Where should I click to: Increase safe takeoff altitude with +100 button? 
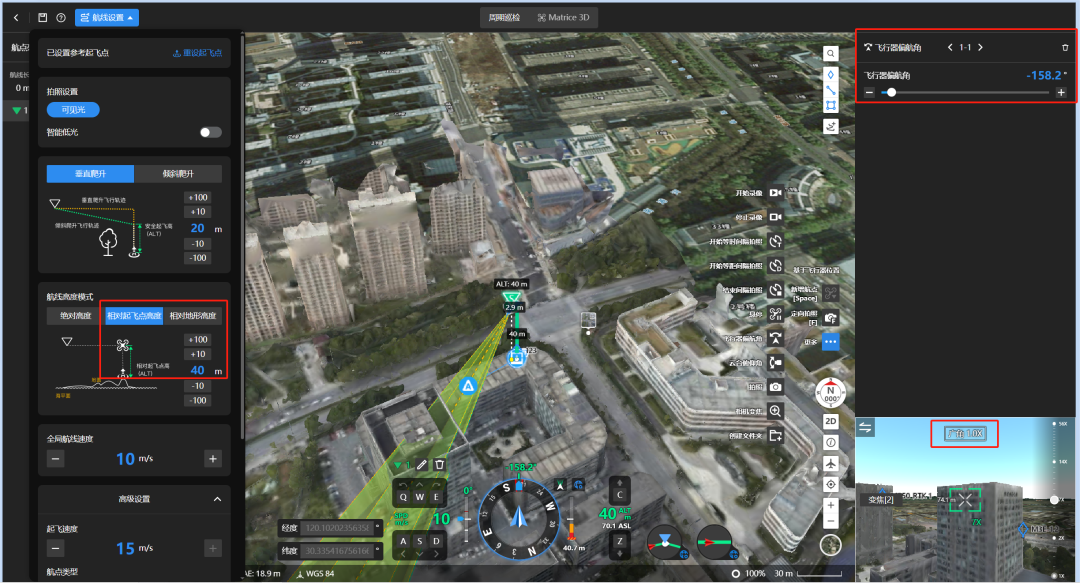point(198,198)
